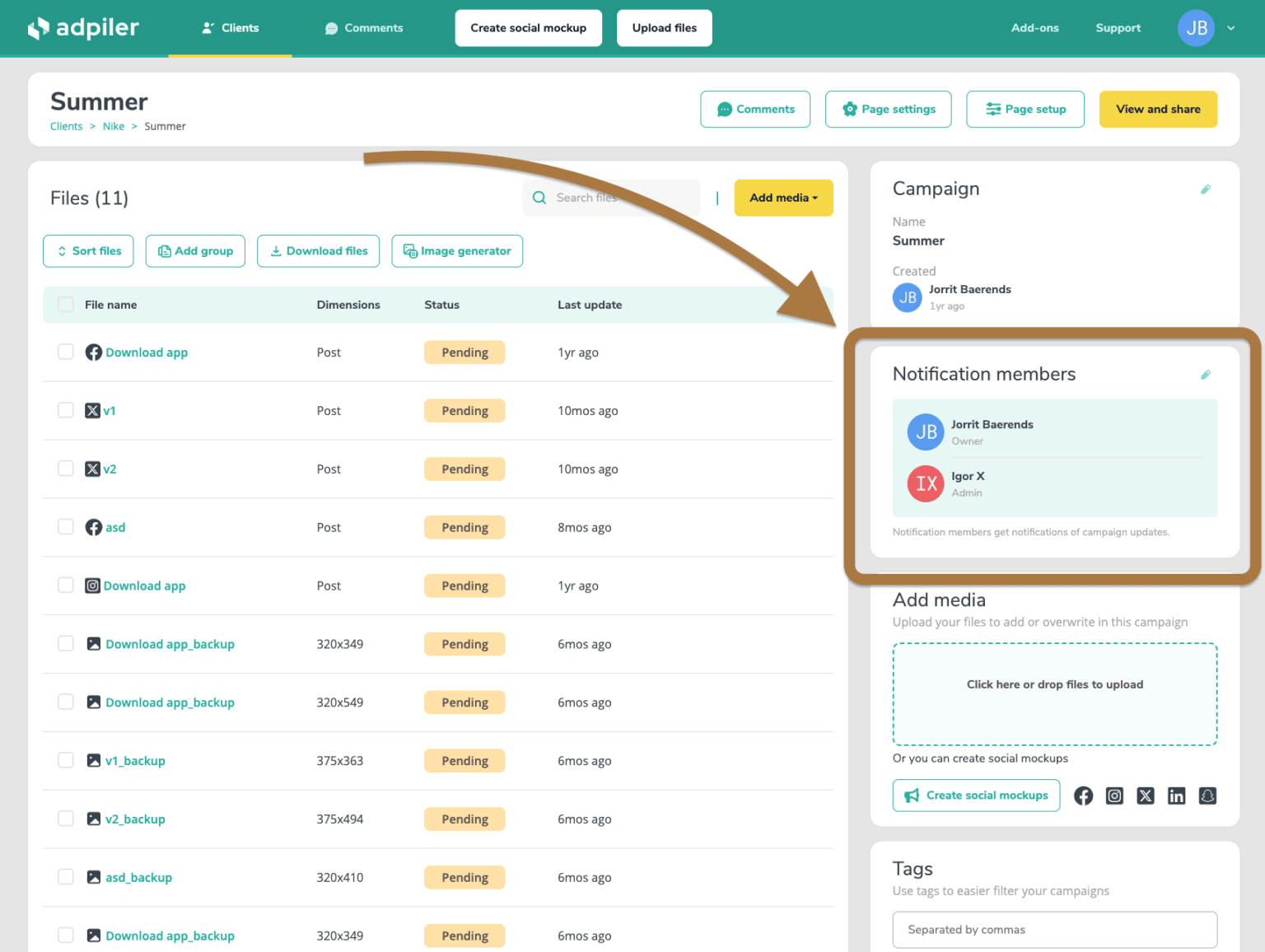The height and width of the screenshot is (952, 1265).
Task: Check the select-all files checkbox
Action: coord(65,304)
